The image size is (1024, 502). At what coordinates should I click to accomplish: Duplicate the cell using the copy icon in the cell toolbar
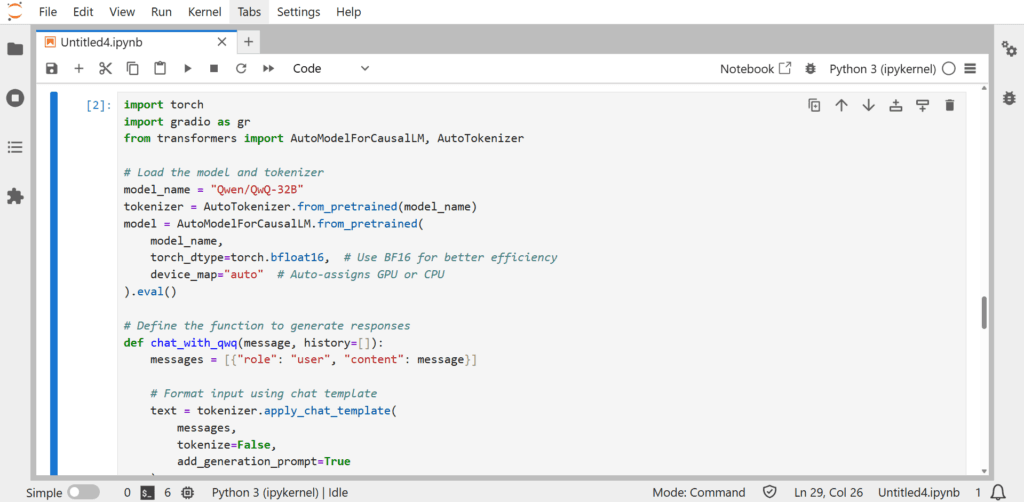tap(814, 105)
